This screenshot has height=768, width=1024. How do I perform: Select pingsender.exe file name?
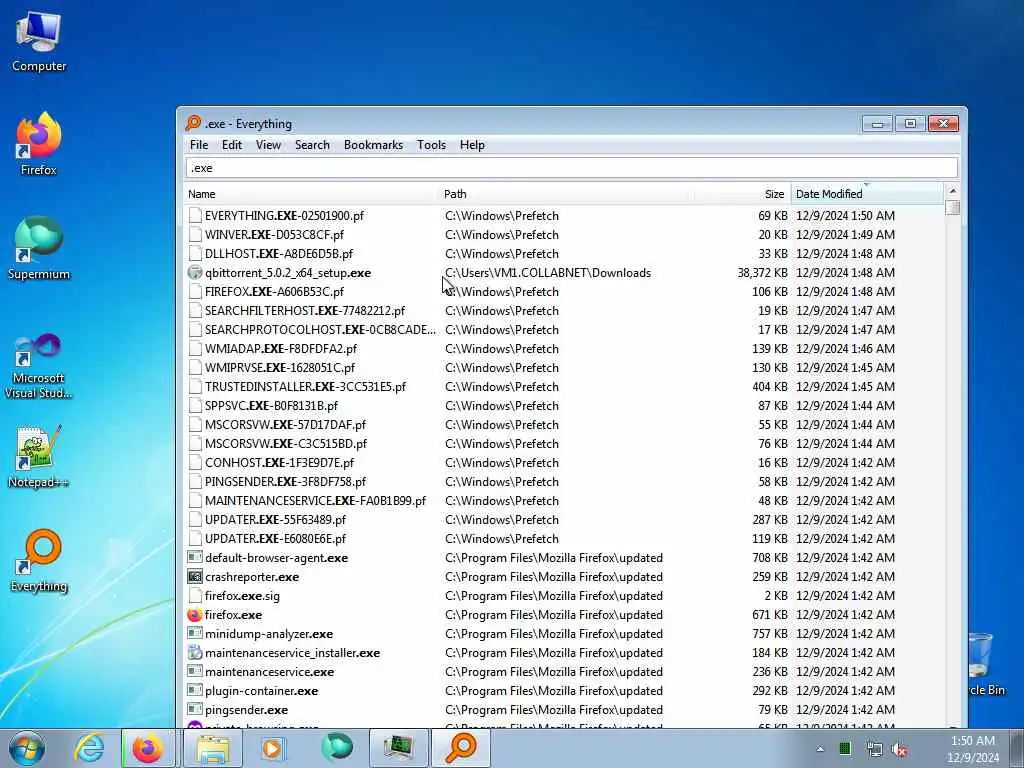coord(246,710)
